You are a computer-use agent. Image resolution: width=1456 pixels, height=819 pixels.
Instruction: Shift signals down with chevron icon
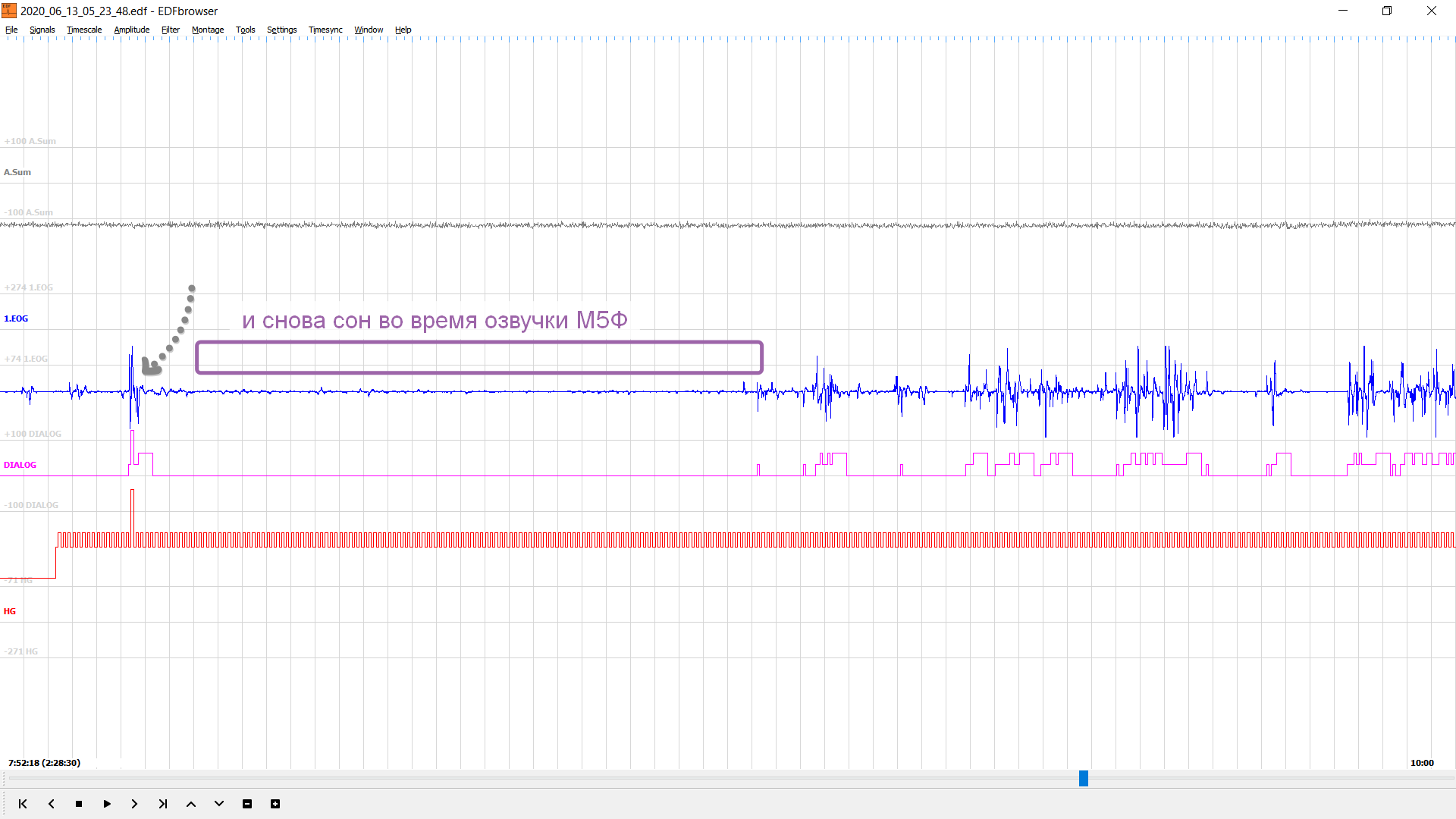pos(219,804)
